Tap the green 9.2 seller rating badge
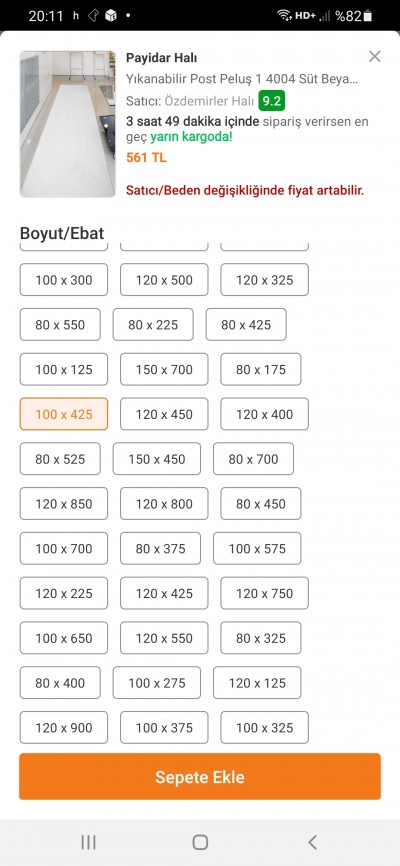 pos(272,101)
